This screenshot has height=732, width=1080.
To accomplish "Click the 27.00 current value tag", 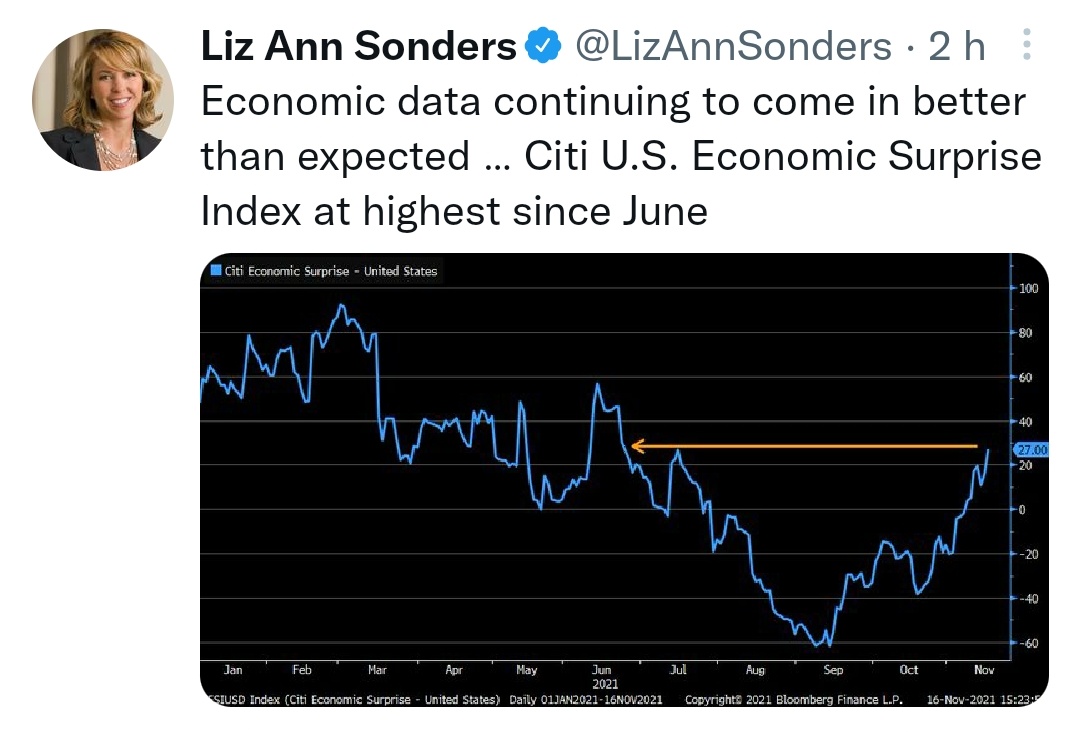I will pyautogui.click(x=1029, y=450).
